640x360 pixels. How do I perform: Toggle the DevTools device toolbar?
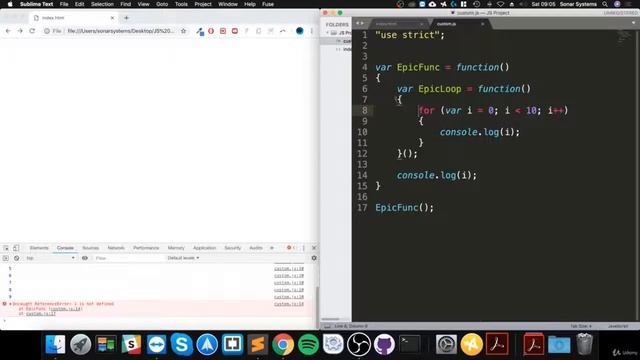[16, 248]
